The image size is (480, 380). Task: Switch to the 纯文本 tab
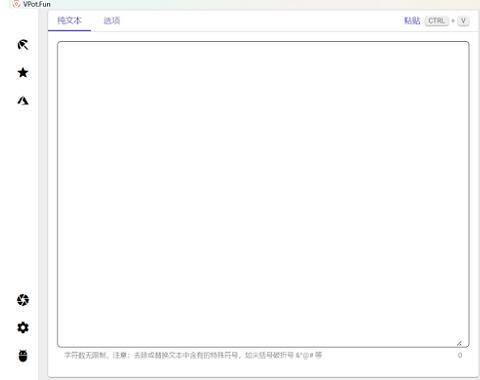69,21
